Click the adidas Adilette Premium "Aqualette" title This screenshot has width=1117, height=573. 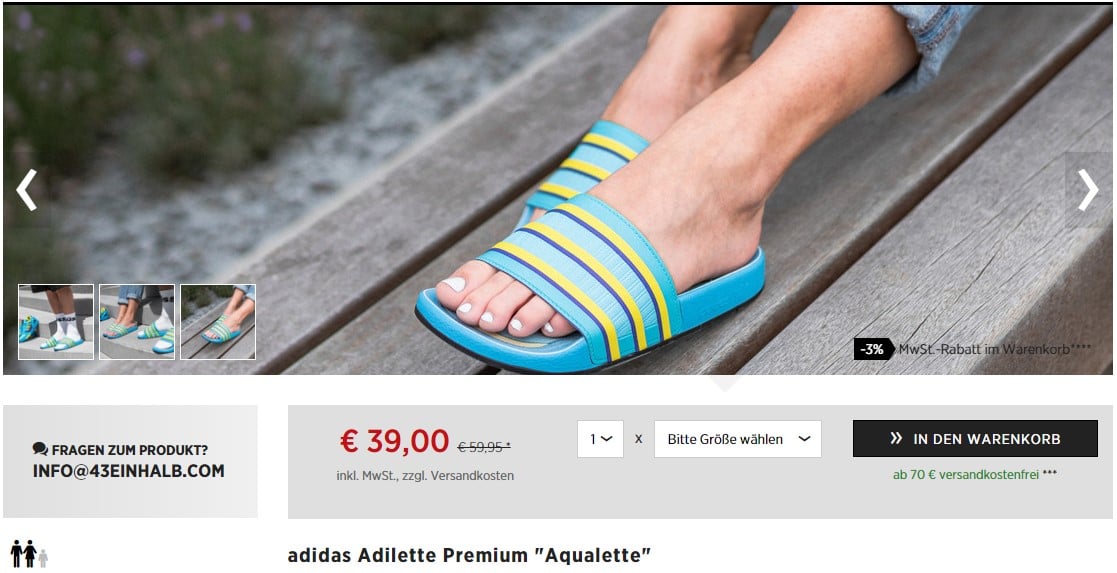coord(469,555)
